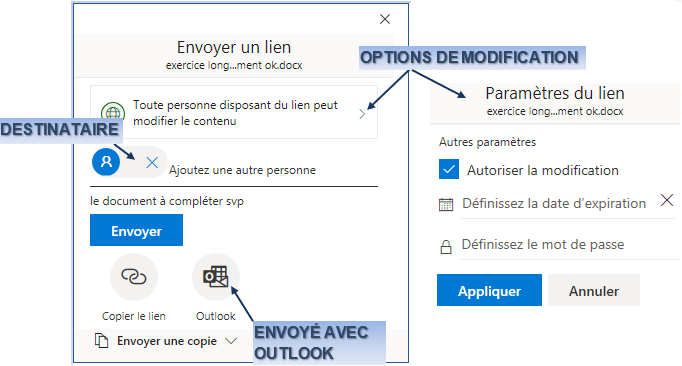
Task: Open the calendar icon for expiration date
Action: point(446,204)
